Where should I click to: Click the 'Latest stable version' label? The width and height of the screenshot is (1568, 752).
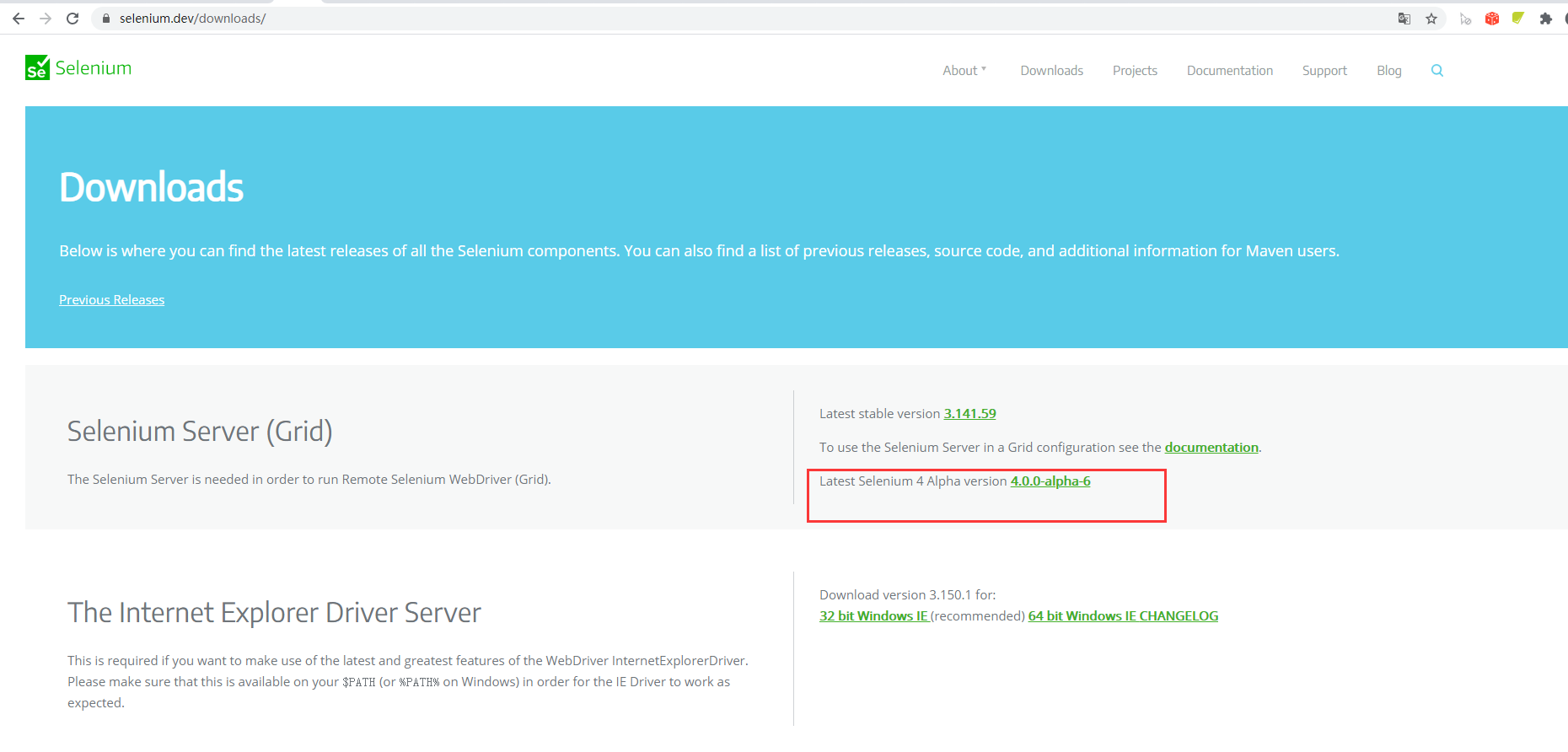coord(879,414)
